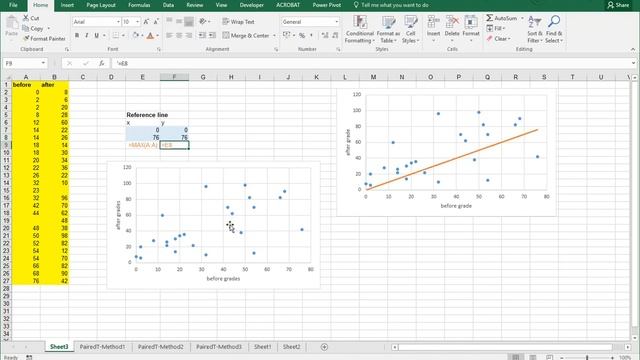
Task: Click the Insert Function fx icon
Action: (101, 63)
